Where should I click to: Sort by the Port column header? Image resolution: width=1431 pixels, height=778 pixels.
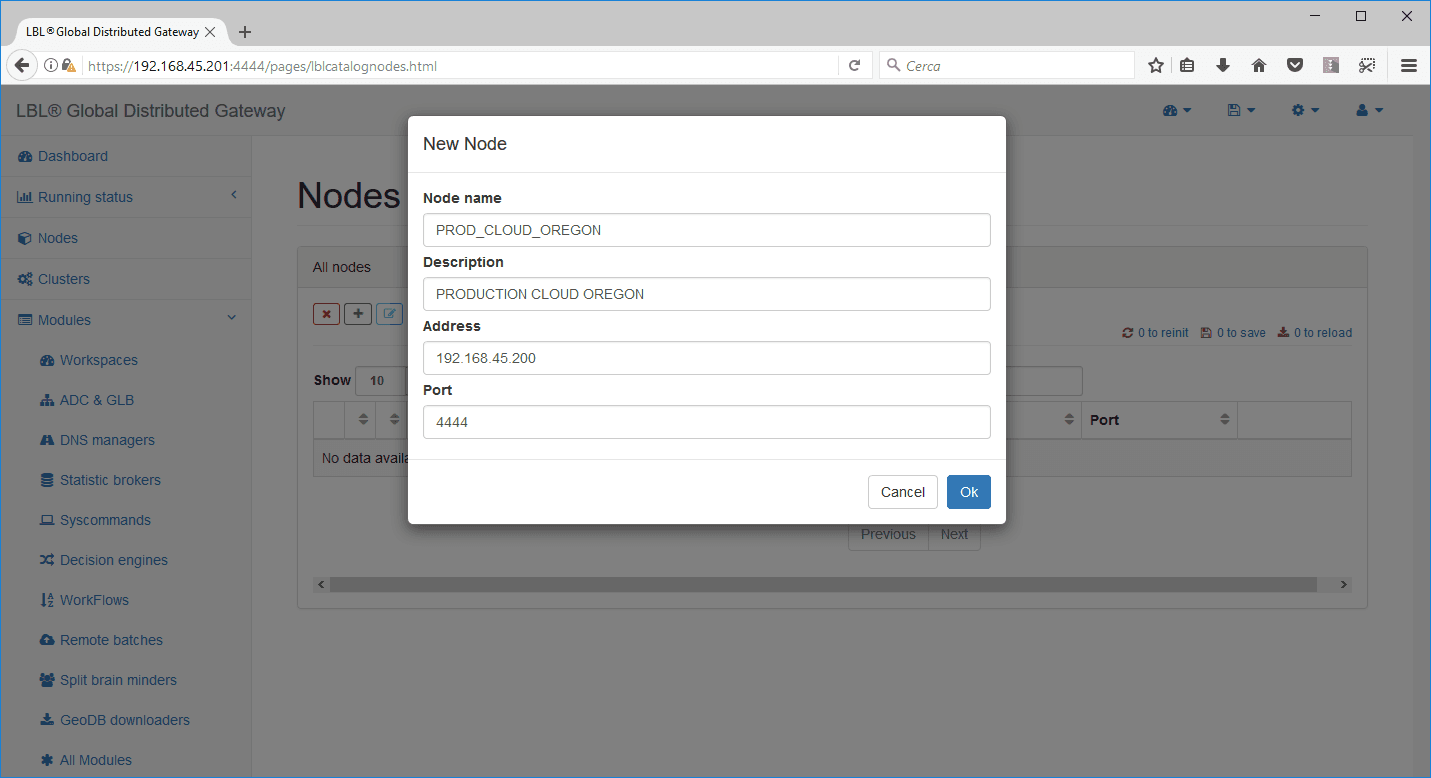tap(1159, 420)
